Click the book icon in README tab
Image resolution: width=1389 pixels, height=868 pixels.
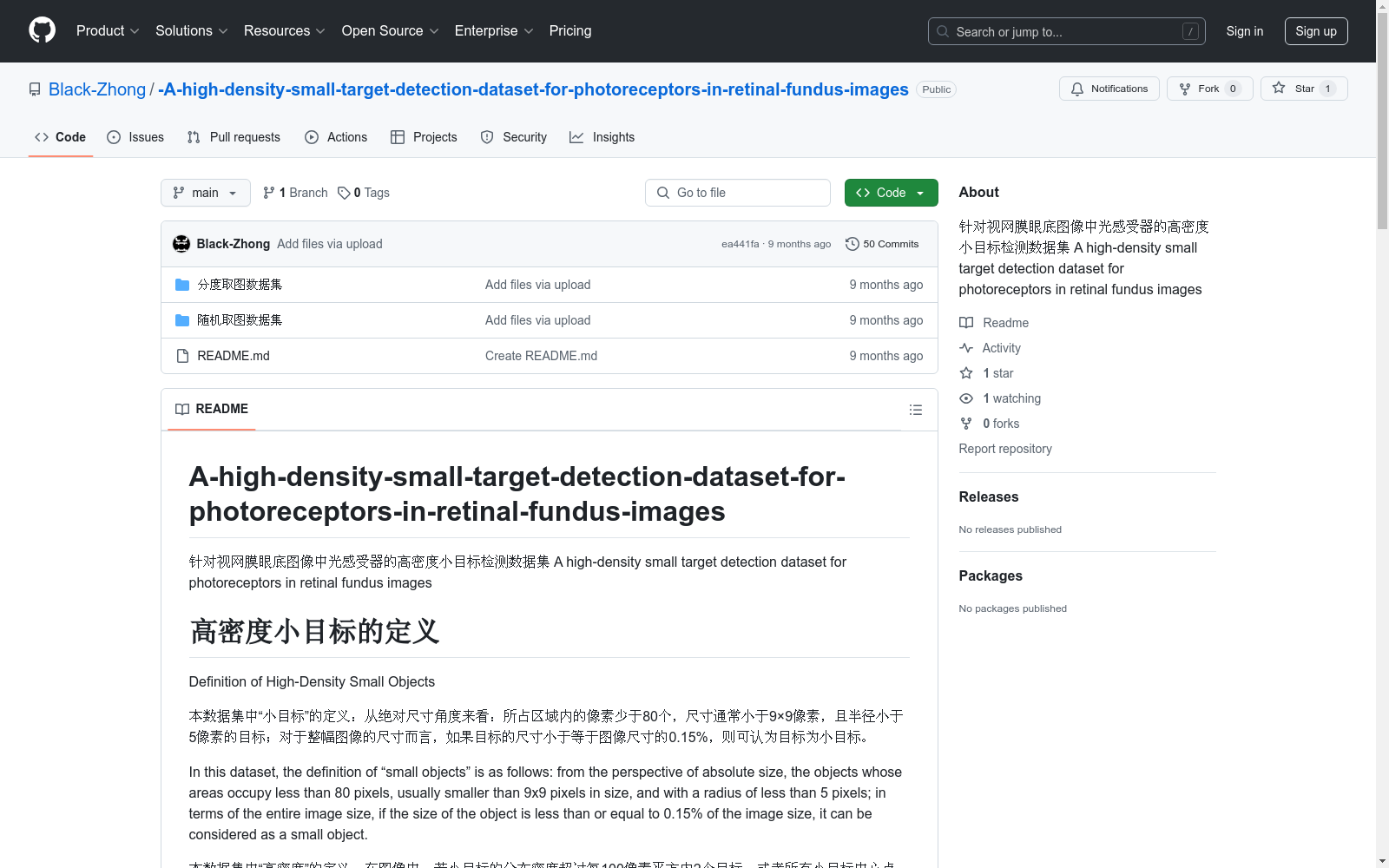pyautogui.click(x=182, y=409)
